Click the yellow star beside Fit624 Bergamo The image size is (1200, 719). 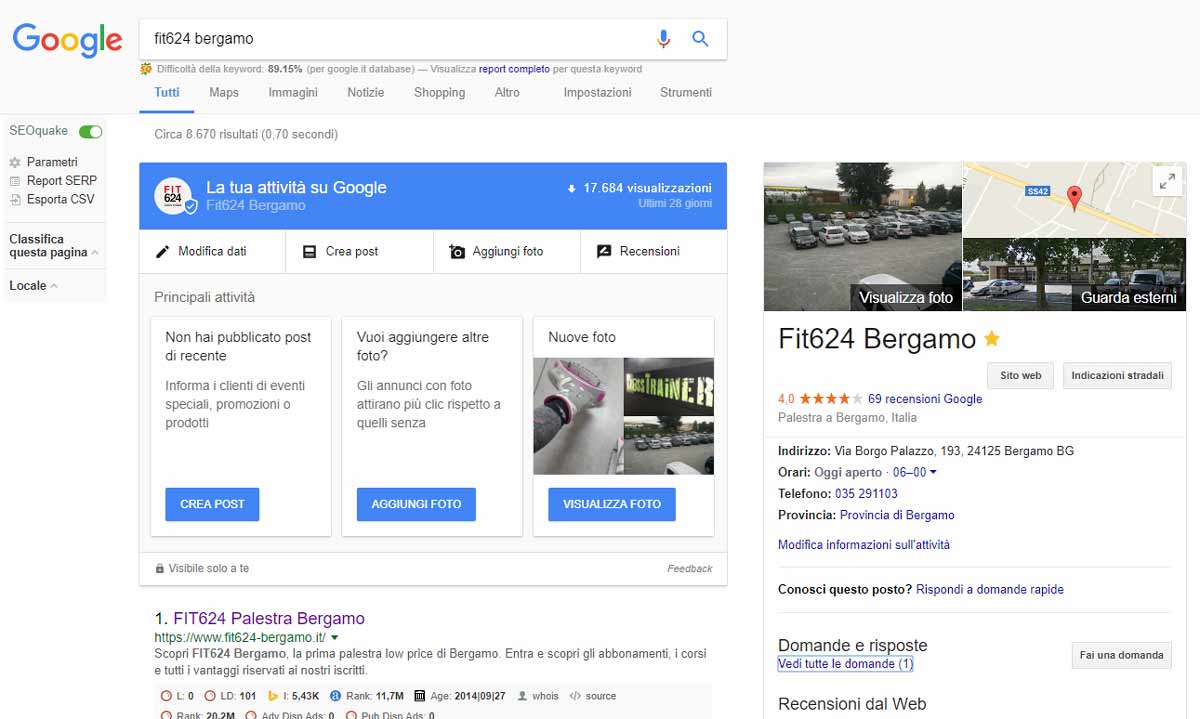[991, 339]
